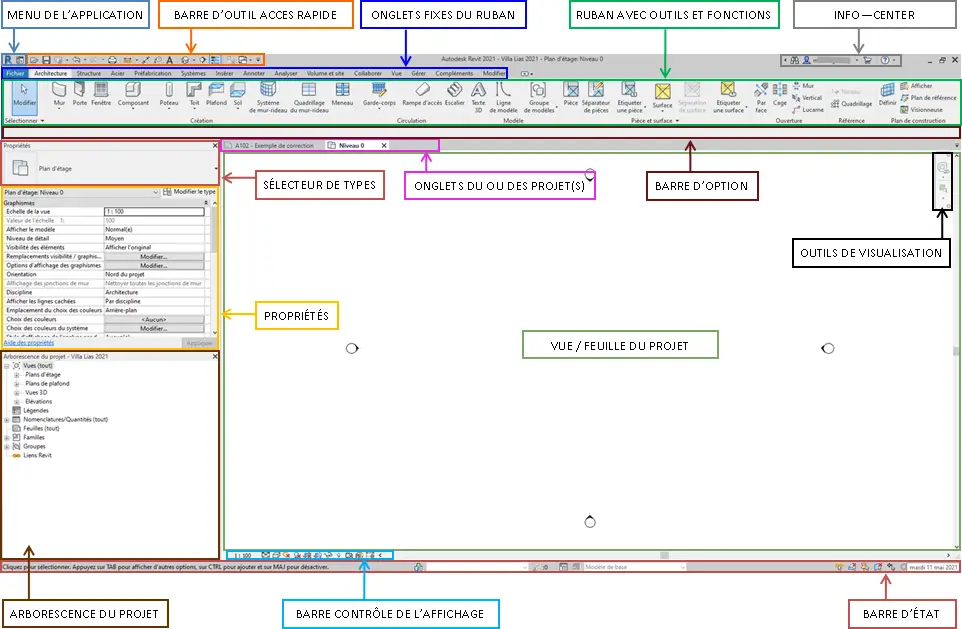The height and width of the screenshot is (629, 962).
Task: Print using the quick access printer icon
Action: pyautogui.click(x=112, y=60)
